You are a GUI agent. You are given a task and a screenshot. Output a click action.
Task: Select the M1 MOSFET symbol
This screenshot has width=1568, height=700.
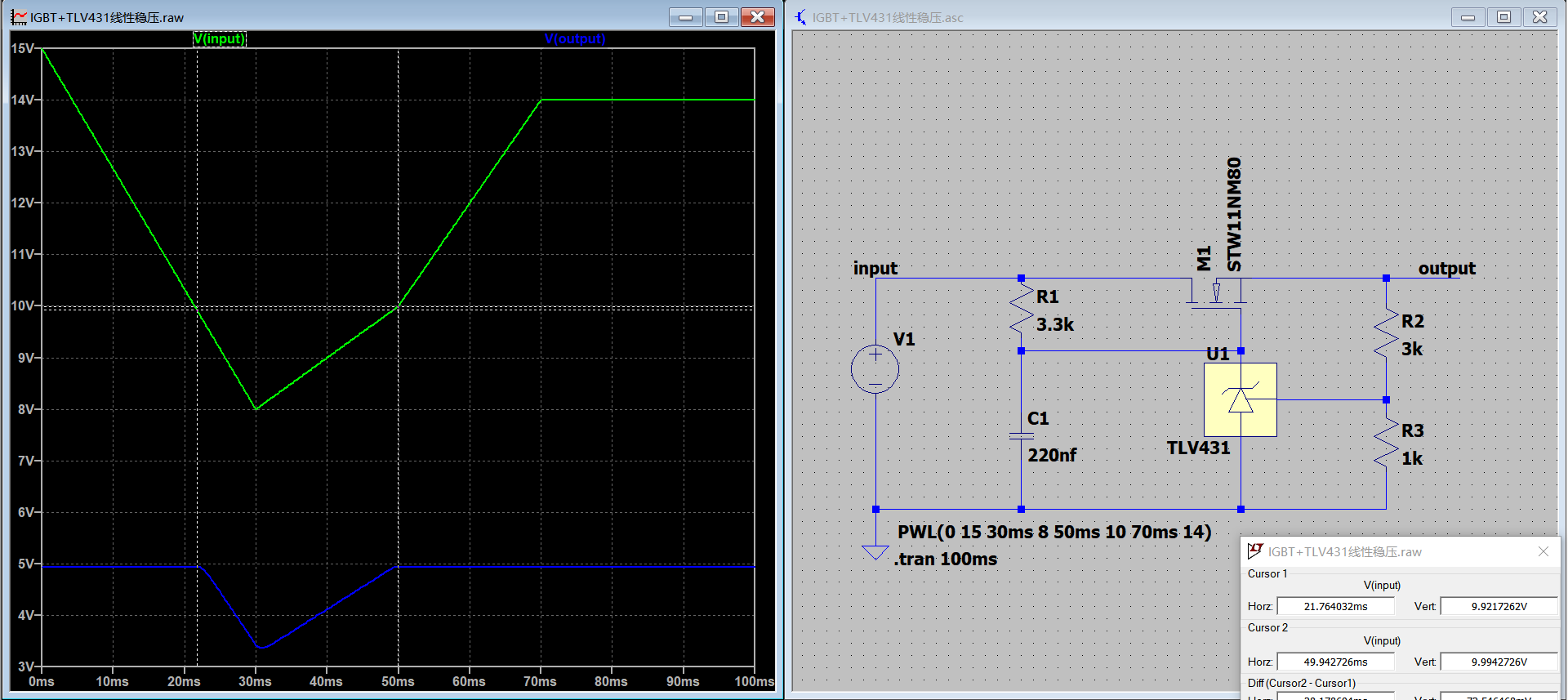click(x=1216, y=293)
